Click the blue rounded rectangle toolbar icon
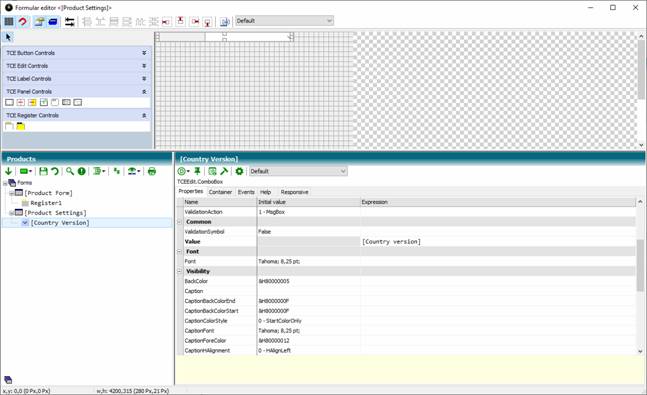647x395 pixels. 53,21
